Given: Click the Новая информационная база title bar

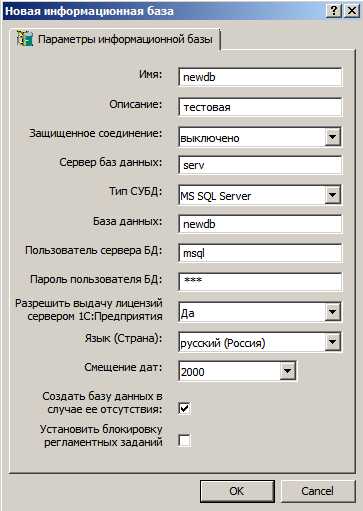Looking at the screenshot, I should coord(163,11).
